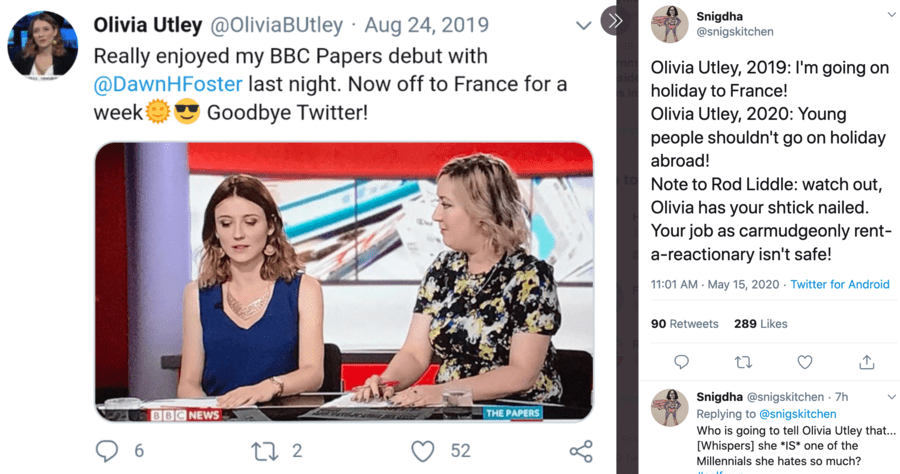The height and width of the screenshot is (474, 900).
Task: Reply to Snigdha's main tweet
Action: 681,362
